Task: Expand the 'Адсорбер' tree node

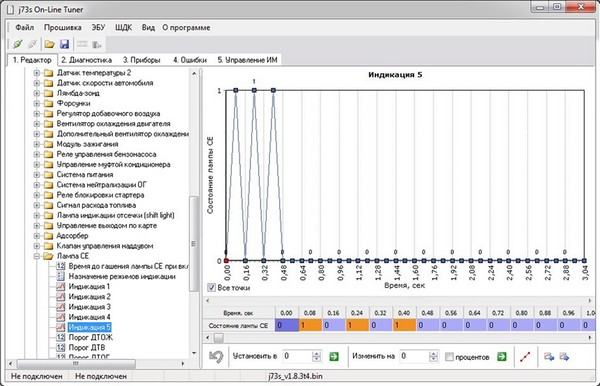Action: coord(37,236)
